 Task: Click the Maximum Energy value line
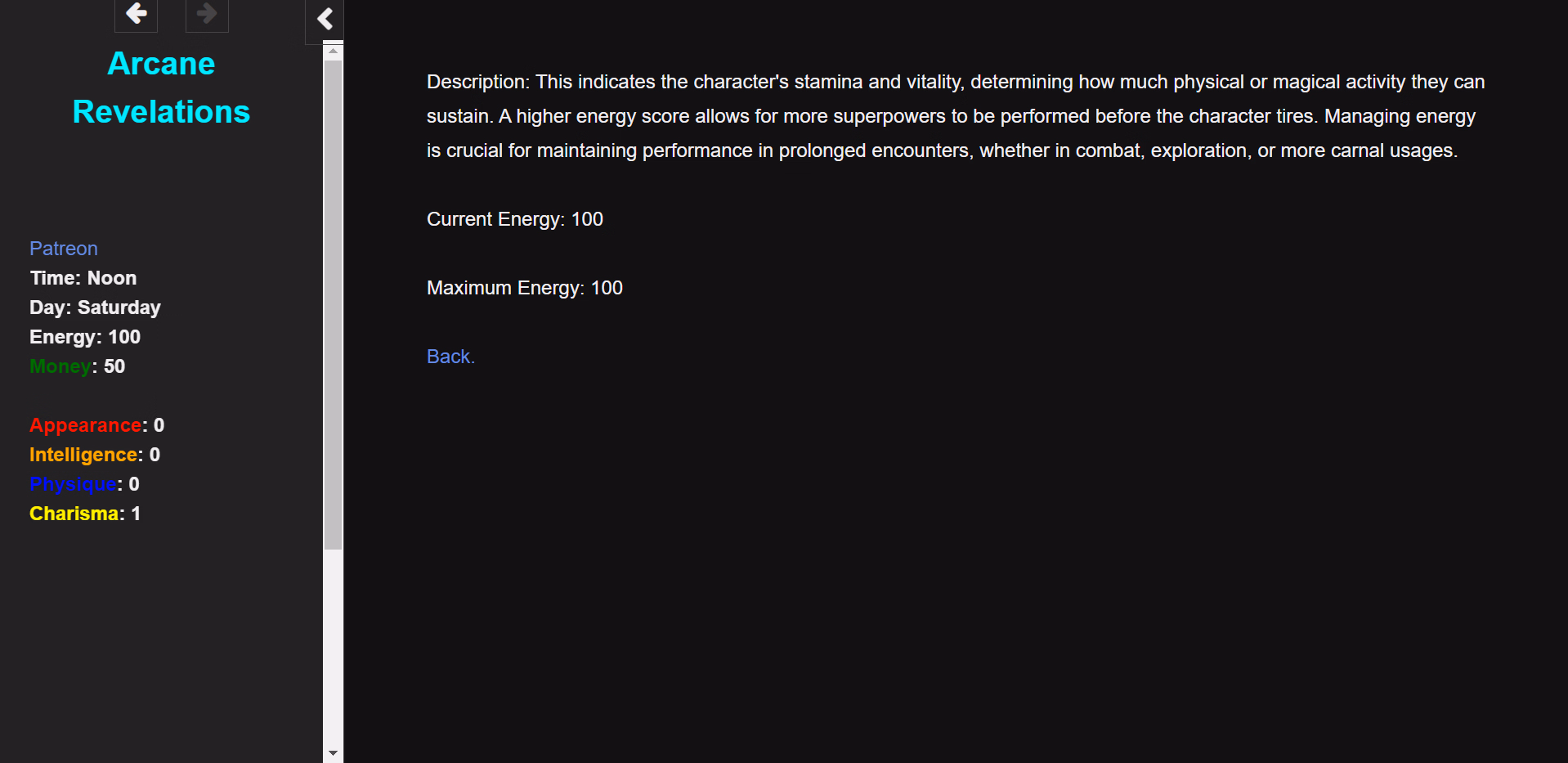(x=525, y=288)
